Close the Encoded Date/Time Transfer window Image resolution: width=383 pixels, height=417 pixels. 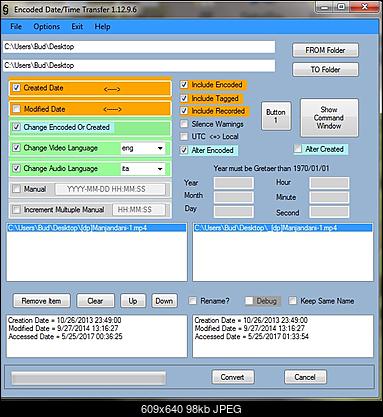tap(364, 7)
